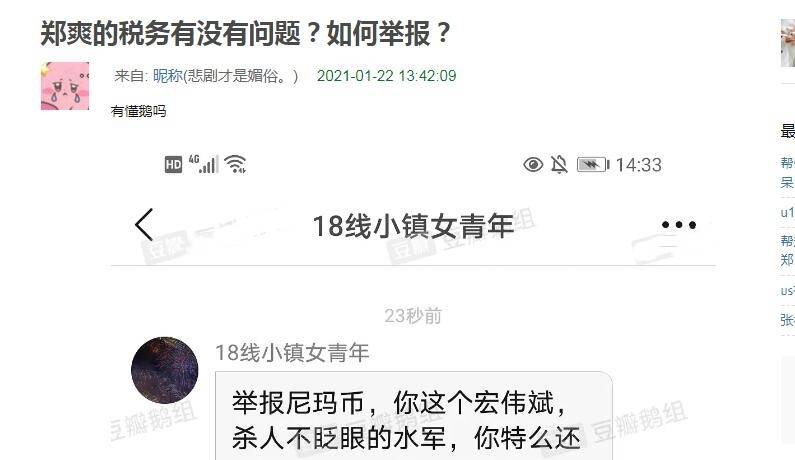Click the 14:33 clock in status bar

tap(639, 165)
